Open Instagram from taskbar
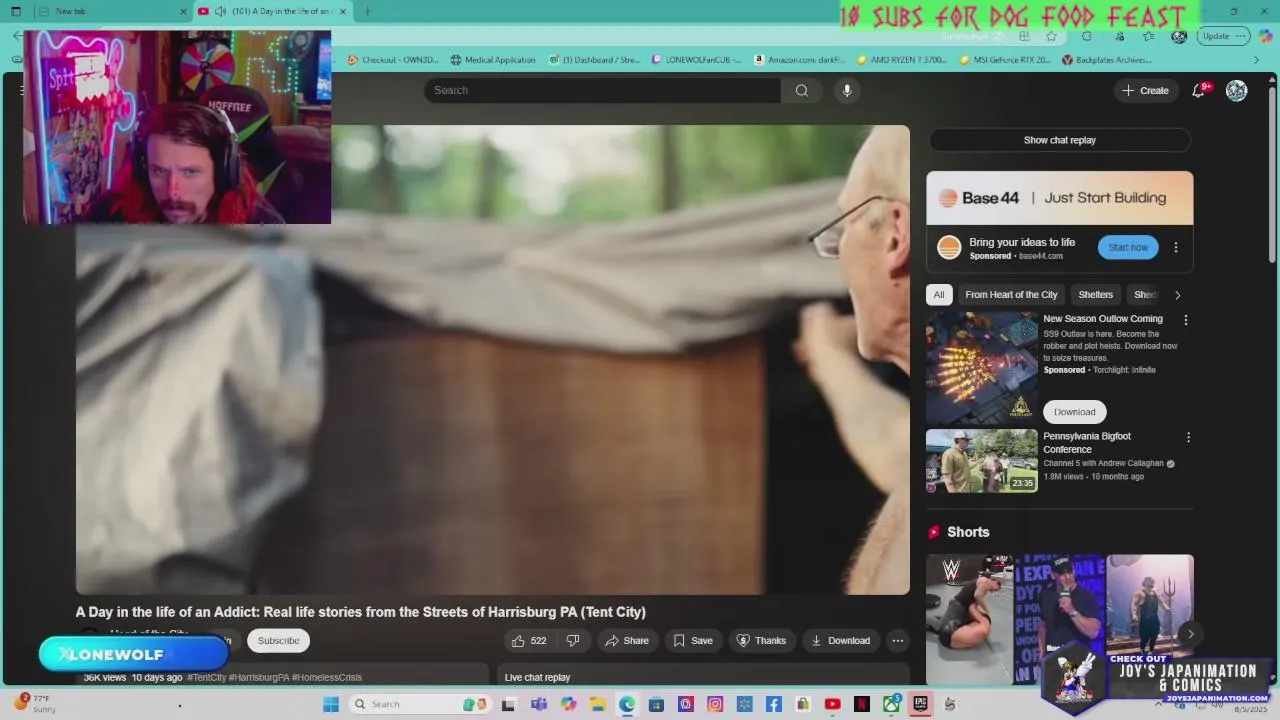The width and height of the screenshot is (1280, 720). (715, 704)
